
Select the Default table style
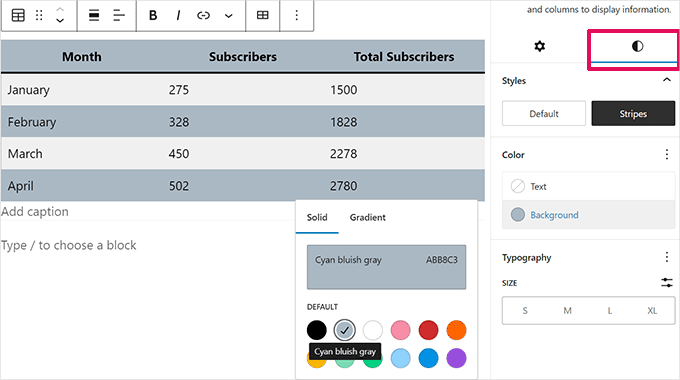(x=544, y=114)
